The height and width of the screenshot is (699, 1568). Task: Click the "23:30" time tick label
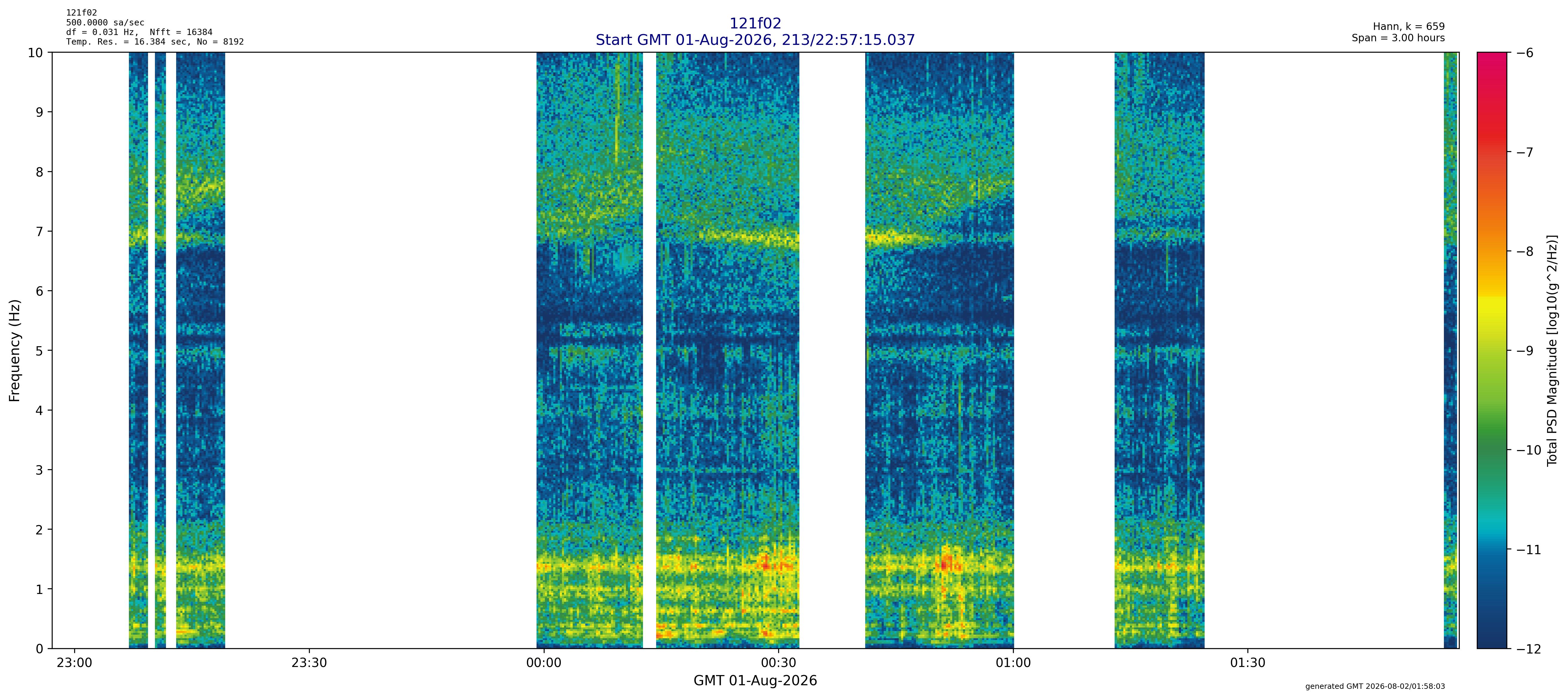[309, 663]
